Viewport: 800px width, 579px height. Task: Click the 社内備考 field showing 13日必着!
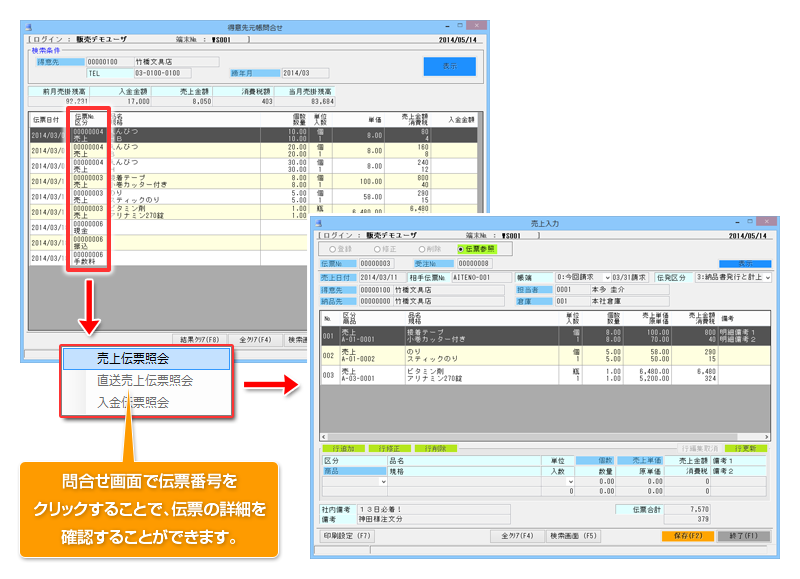(x=434, y=509)
